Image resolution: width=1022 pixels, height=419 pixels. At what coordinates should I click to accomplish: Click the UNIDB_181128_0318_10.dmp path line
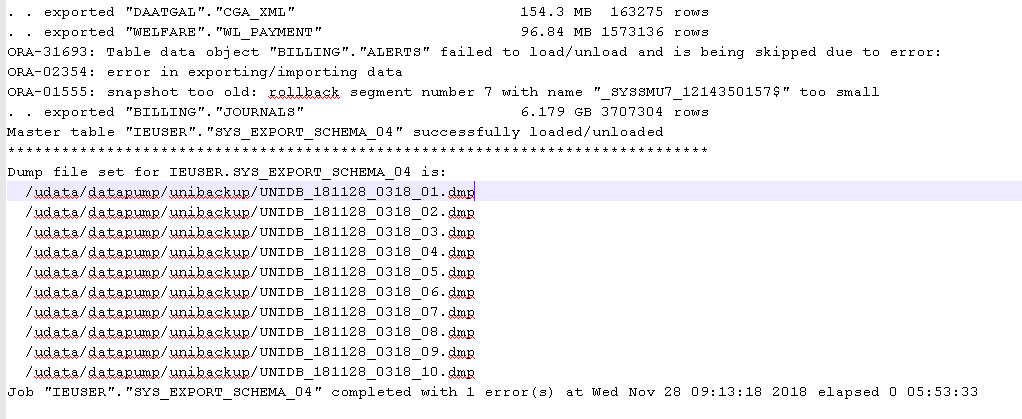[250, 373]
